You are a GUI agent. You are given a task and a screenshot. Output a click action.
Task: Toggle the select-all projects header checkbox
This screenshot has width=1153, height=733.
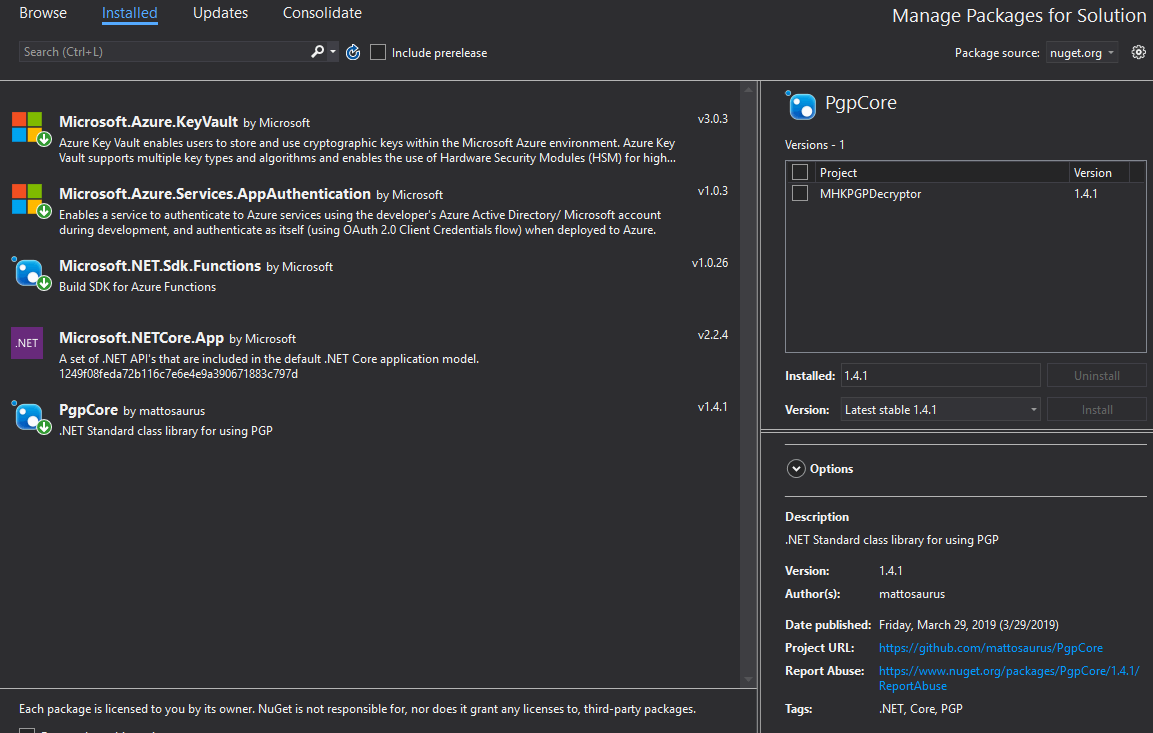point(800,172)
